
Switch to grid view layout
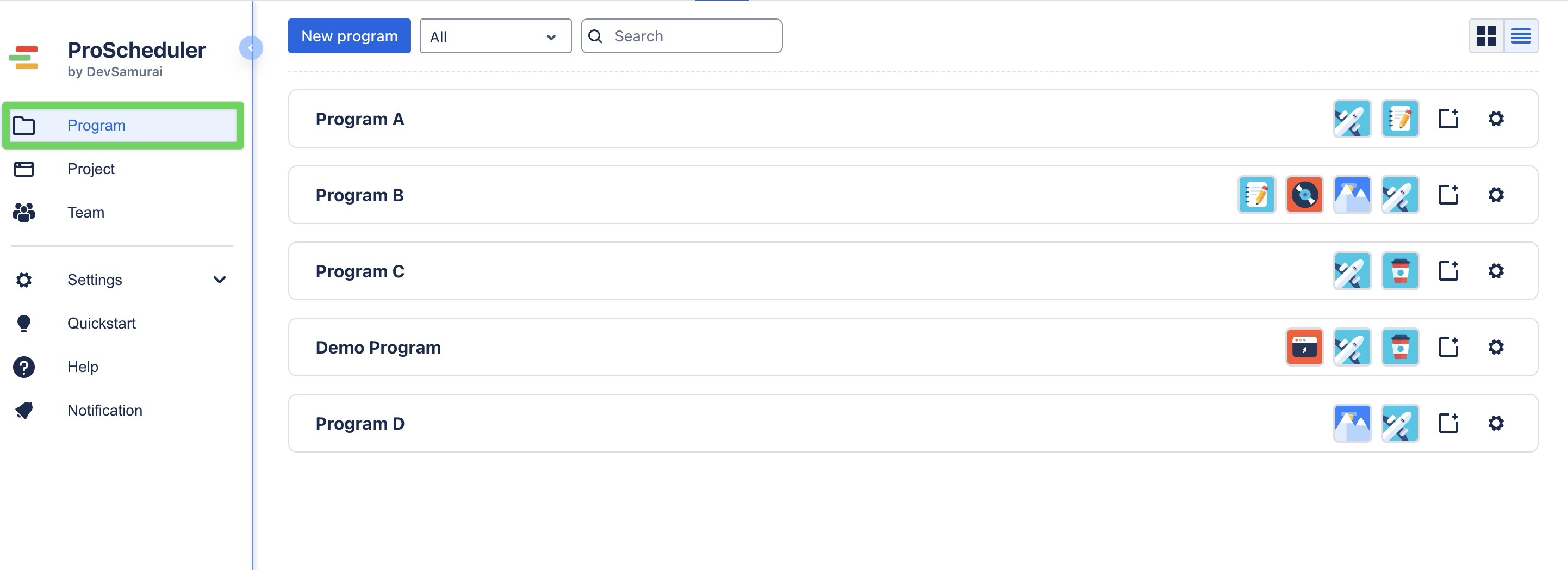1486,36
